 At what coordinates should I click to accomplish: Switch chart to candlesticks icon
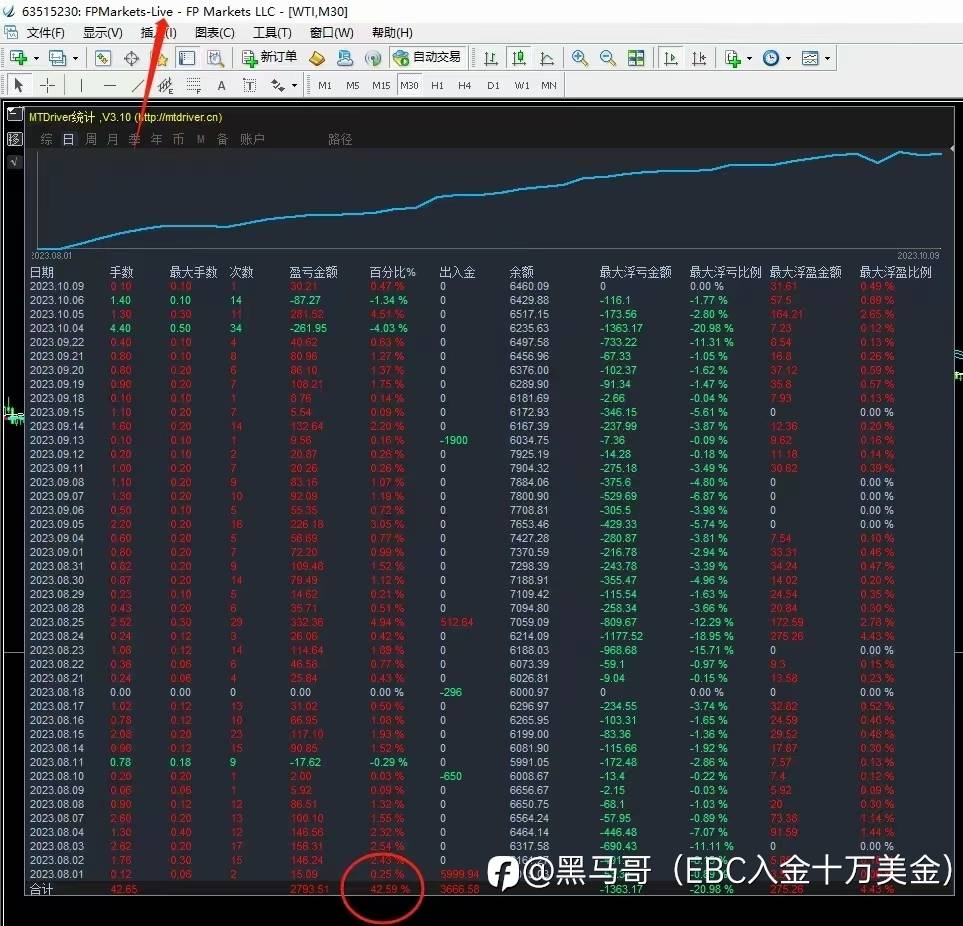(x=519, y=58)
